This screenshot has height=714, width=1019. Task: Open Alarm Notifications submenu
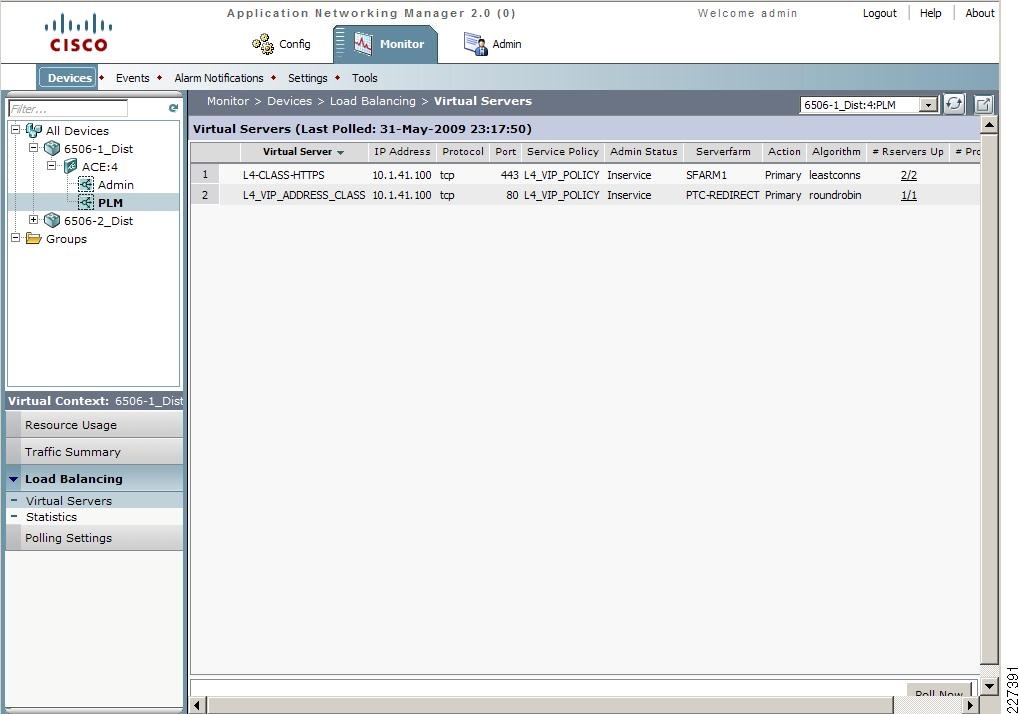[x=219, y=78]
